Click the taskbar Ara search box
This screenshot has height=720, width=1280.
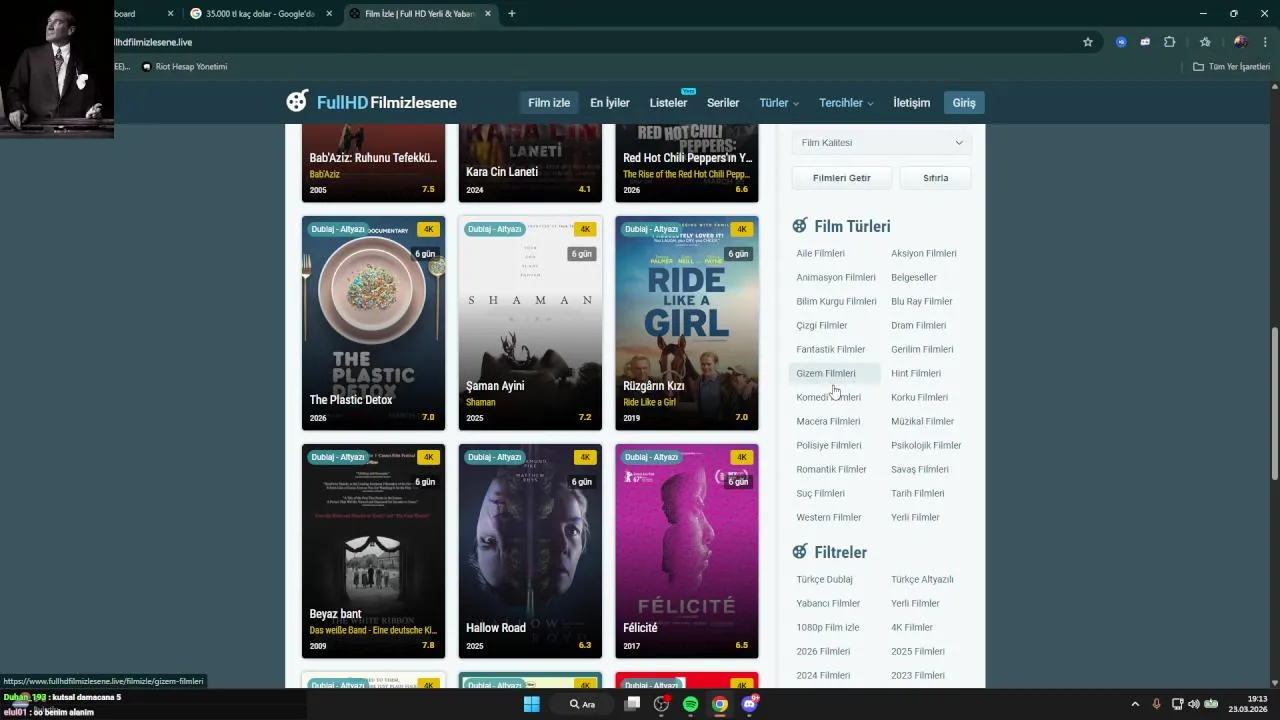tap(583, 704)
